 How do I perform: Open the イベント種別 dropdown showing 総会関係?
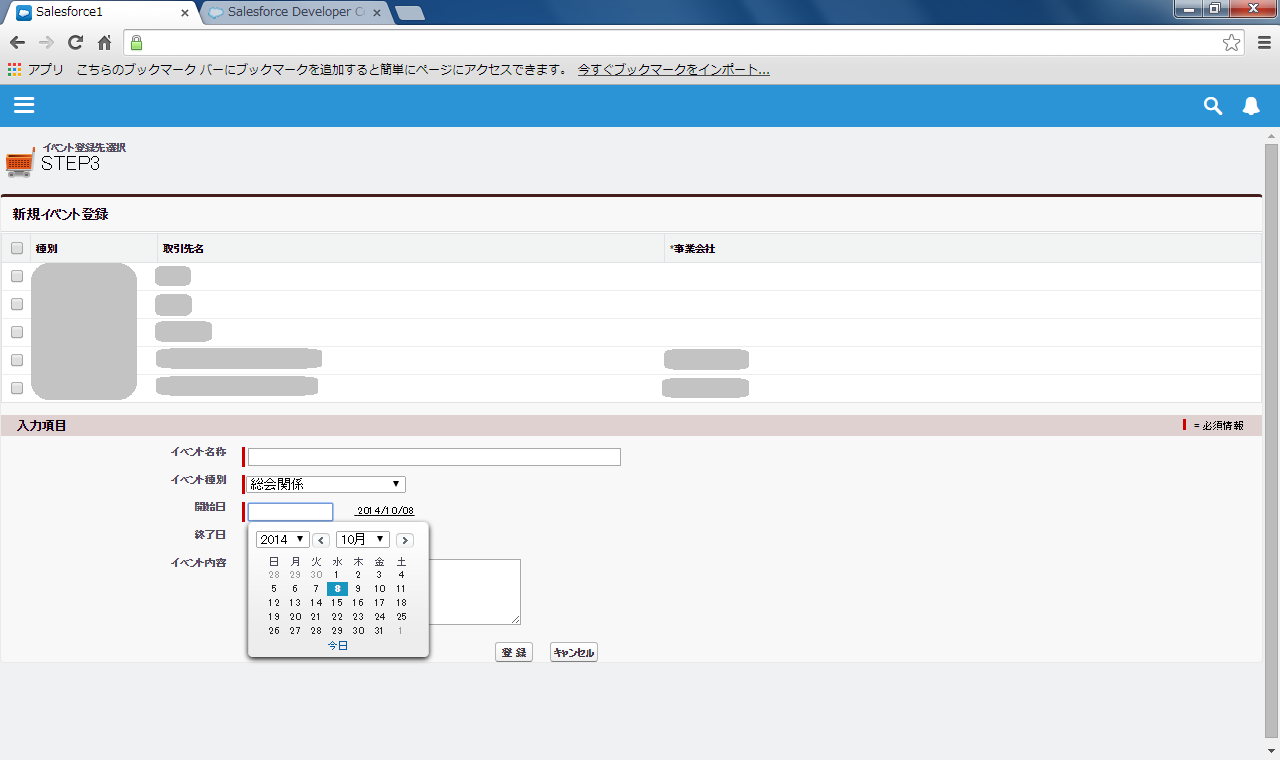(326, 484)
